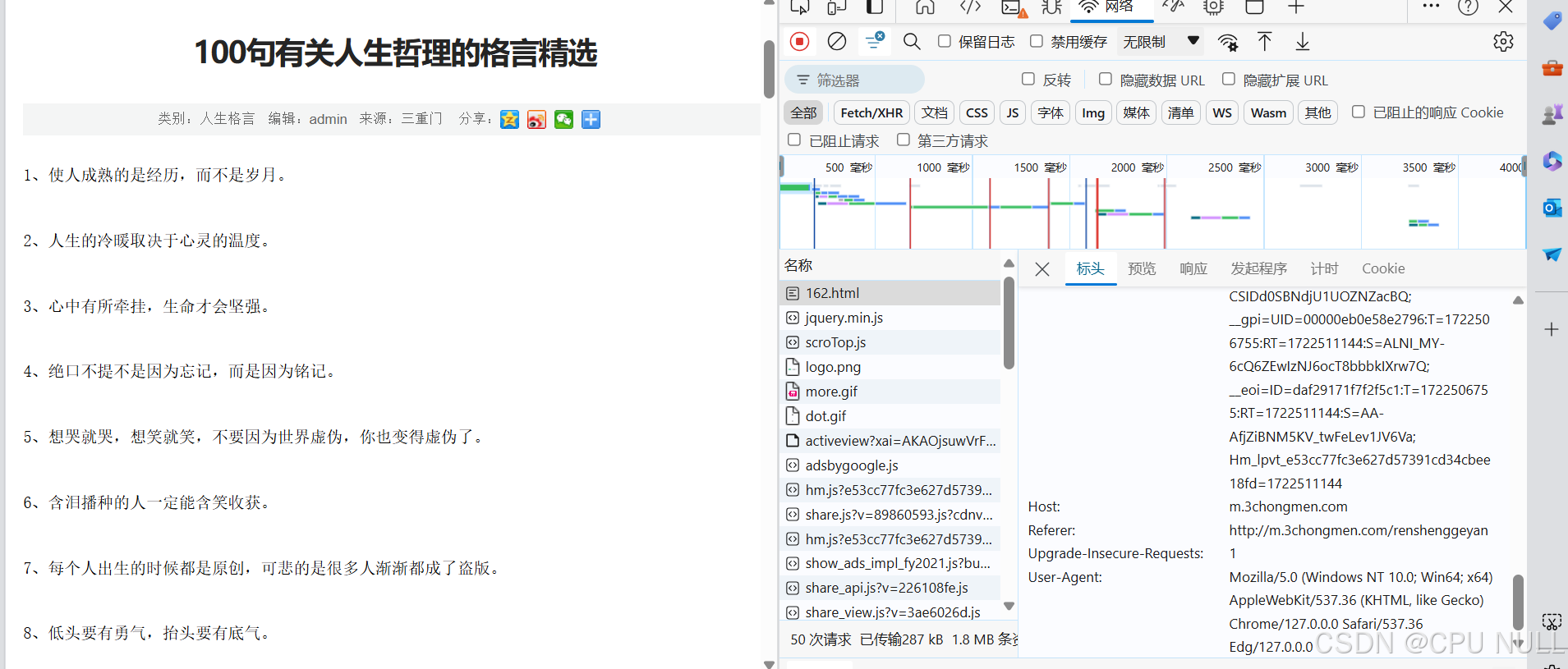The width and height of the screenshot is (1568, 669).
Task: Filter by 字体 type
Action: [x=1051, y=112]
